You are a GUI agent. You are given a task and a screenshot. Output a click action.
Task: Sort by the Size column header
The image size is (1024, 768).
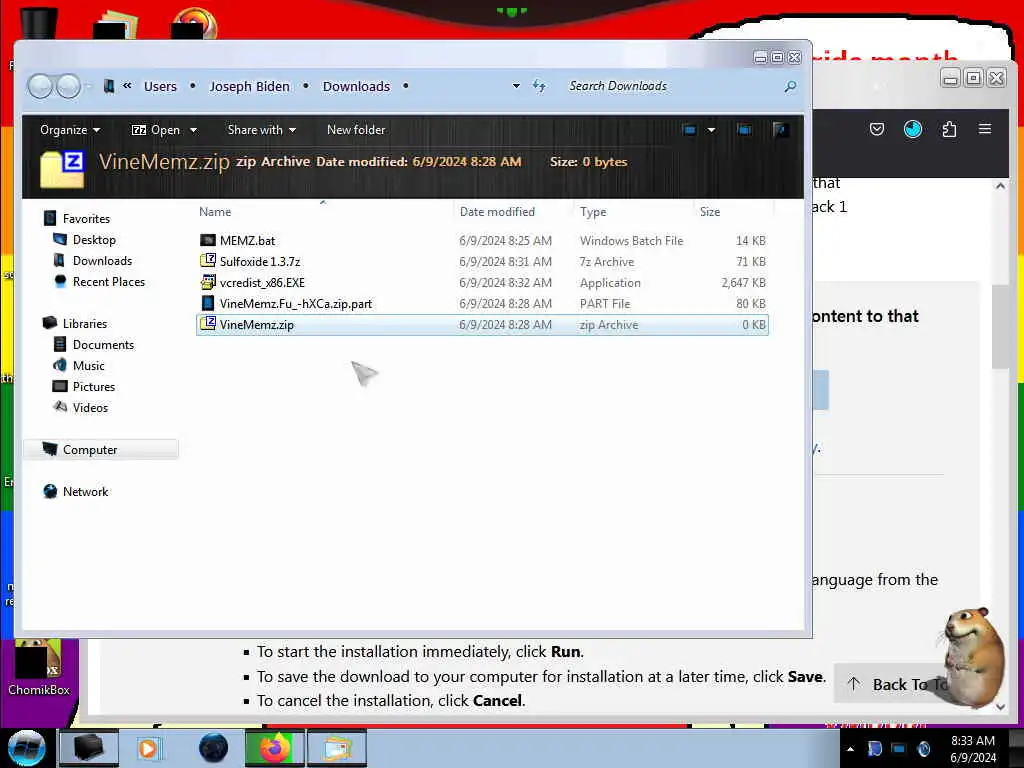(x=710, y=212)
